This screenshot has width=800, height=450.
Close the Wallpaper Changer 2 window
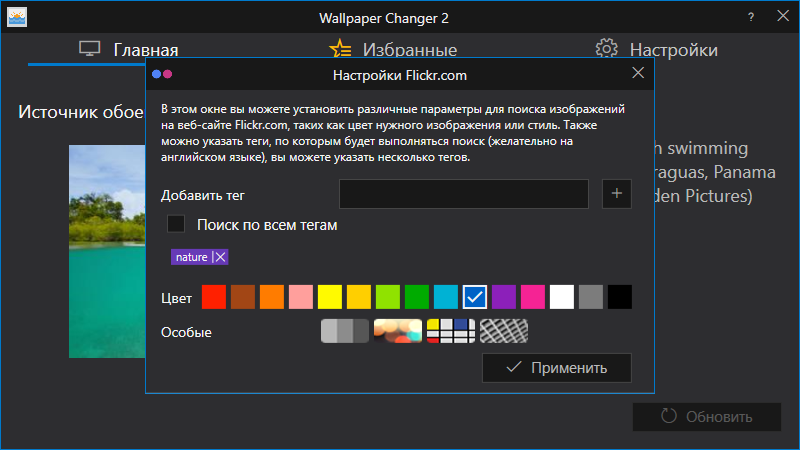tap(783, 16)
